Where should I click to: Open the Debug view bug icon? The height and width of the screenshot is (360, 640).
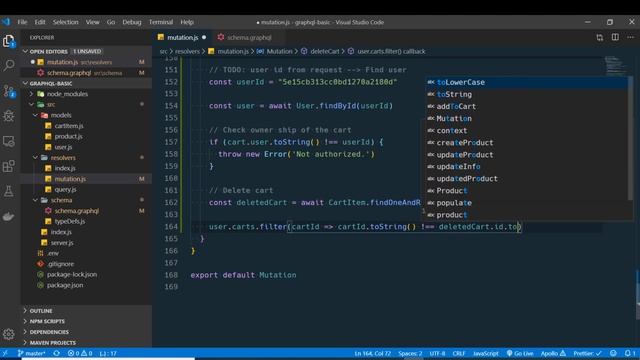[9, 116]
